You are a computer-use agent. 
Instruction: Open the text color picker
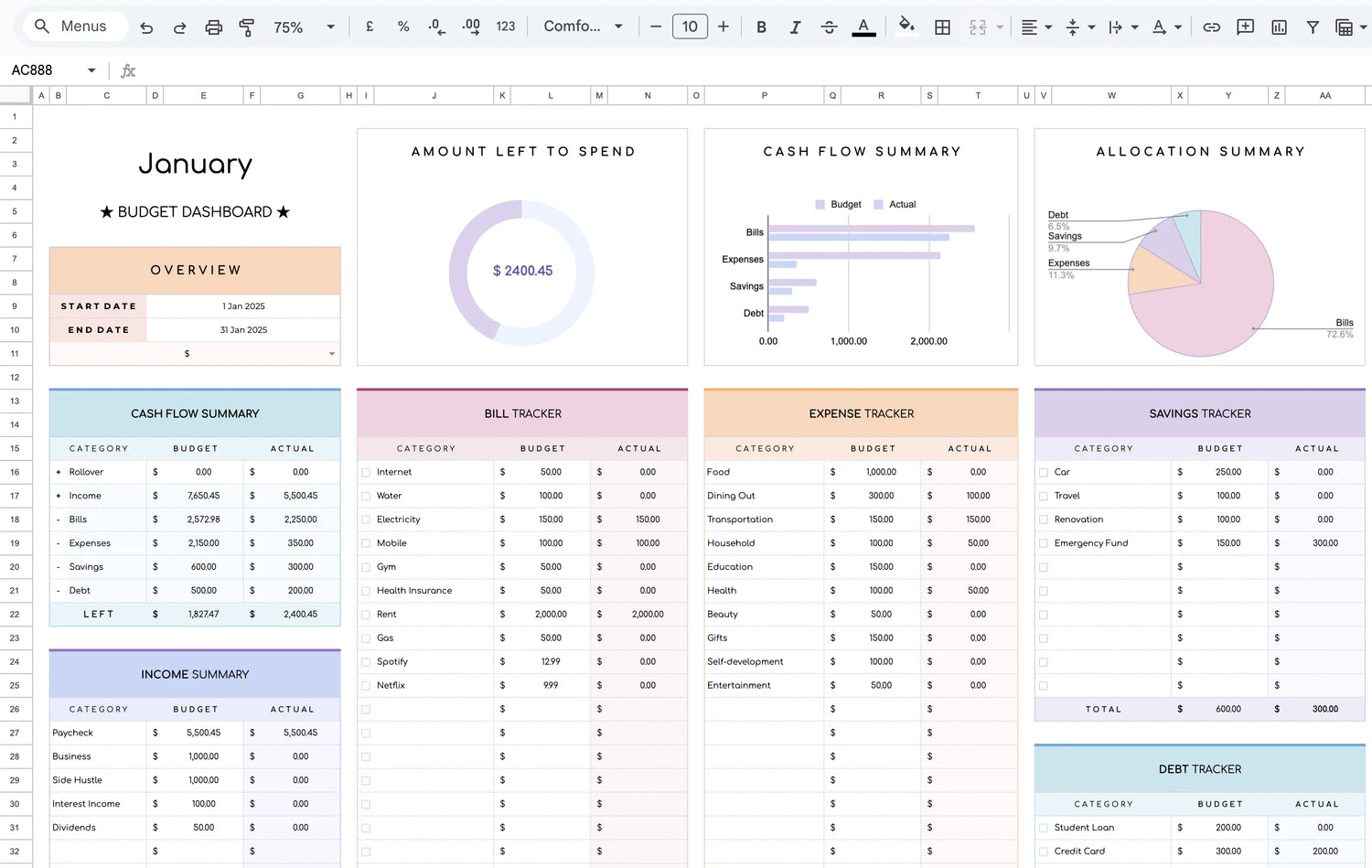[x=863, y=27]
